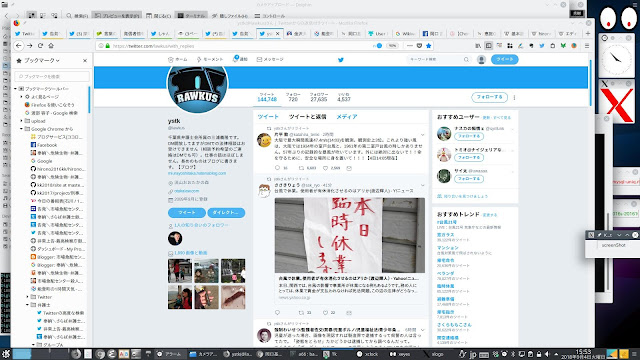The width and height of the screenshot is (640, 360).
Task: Click the xclock item in taskbar
Action: pyautogui.click(x=367, y=354)
